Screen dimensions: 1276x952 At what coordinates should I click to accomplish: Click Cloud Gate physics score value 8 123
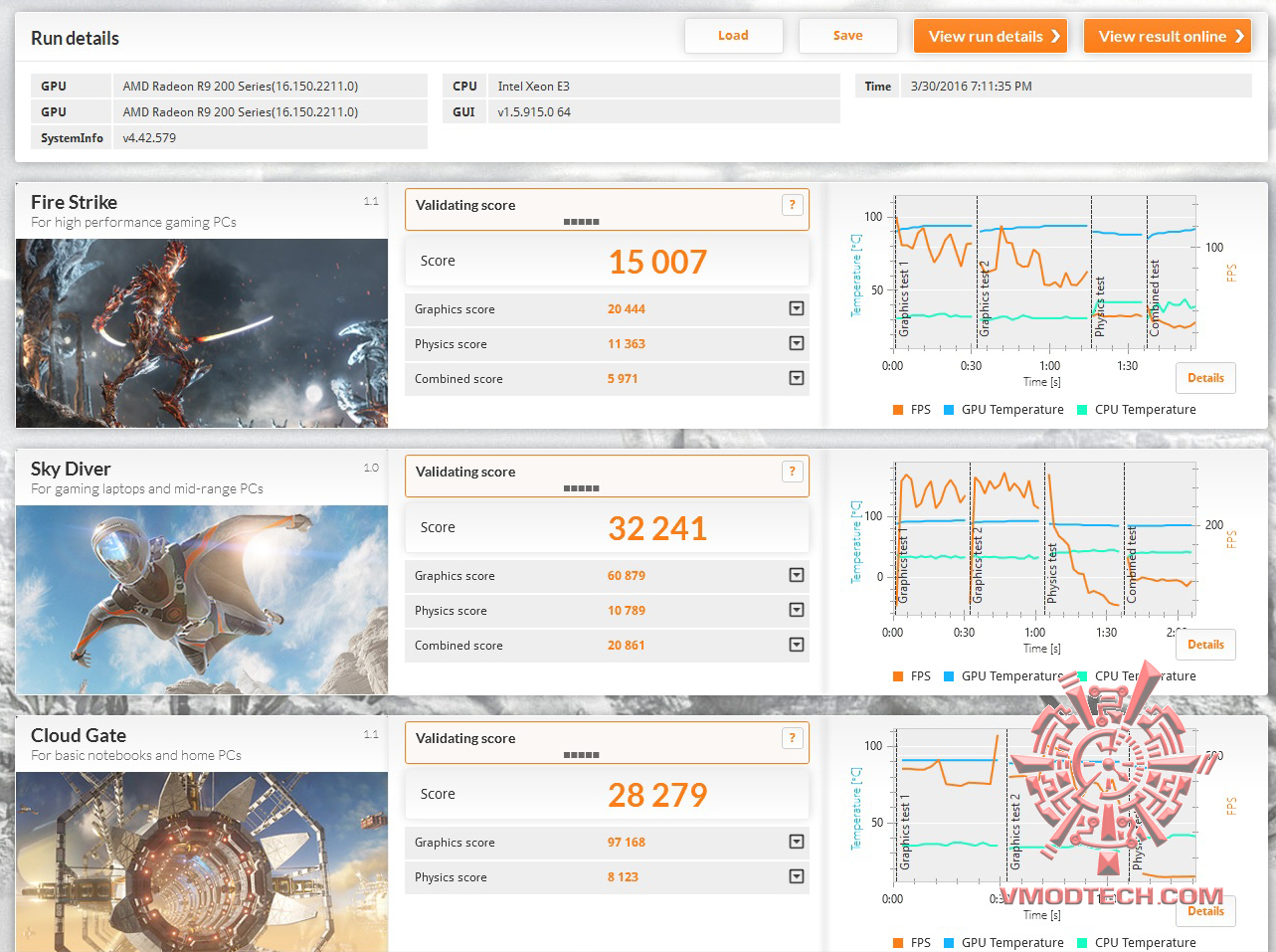623,877
